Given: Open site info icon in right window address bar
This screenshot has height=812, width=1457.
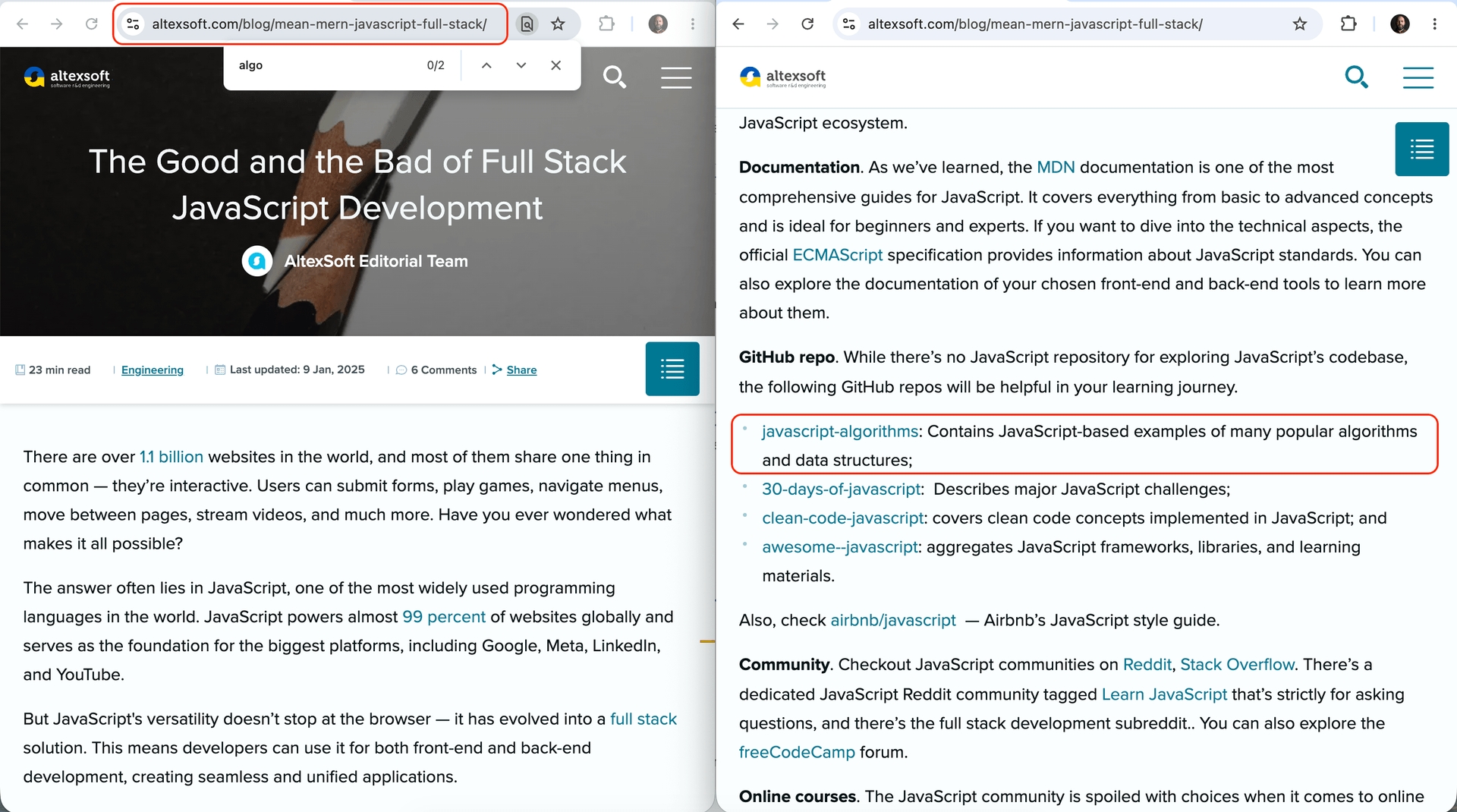Looking at the screenshot, I should pos(849,24).
